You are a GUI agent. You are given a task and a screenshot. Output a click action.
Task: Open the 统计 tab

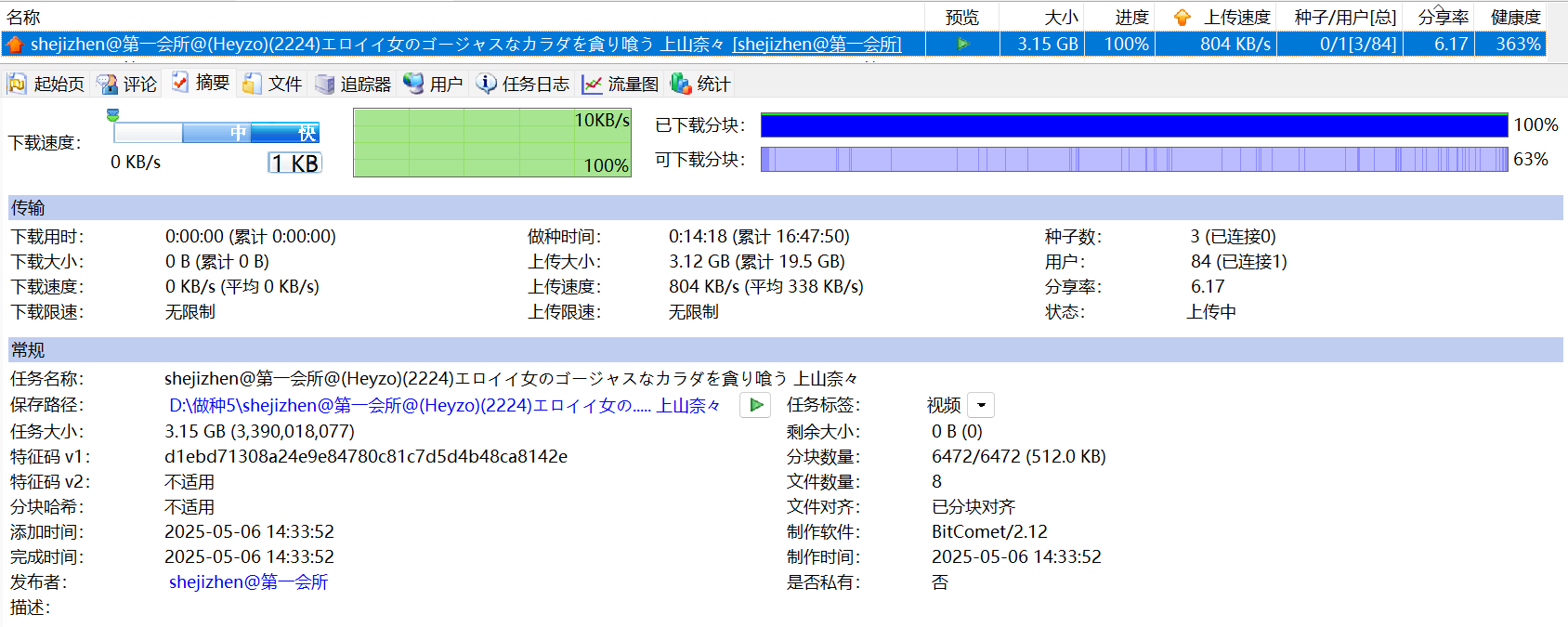tap(700, 84)
